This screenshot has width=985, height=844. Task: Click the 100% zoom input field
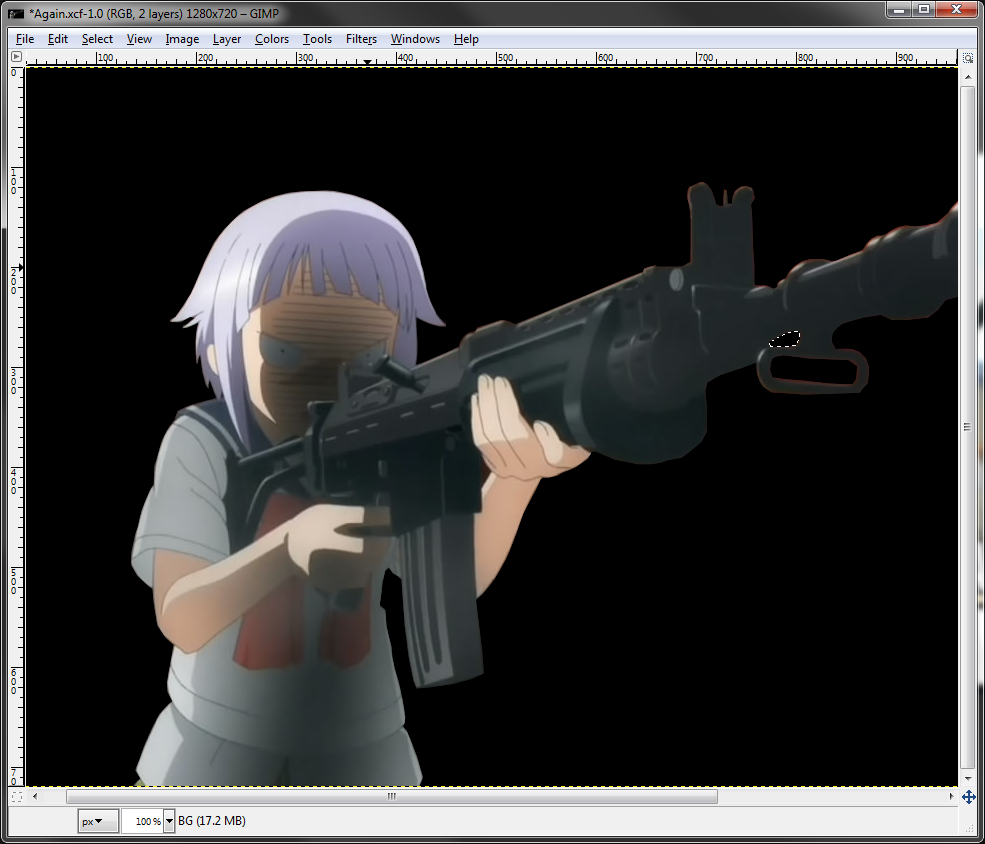[x=143, y=821]
